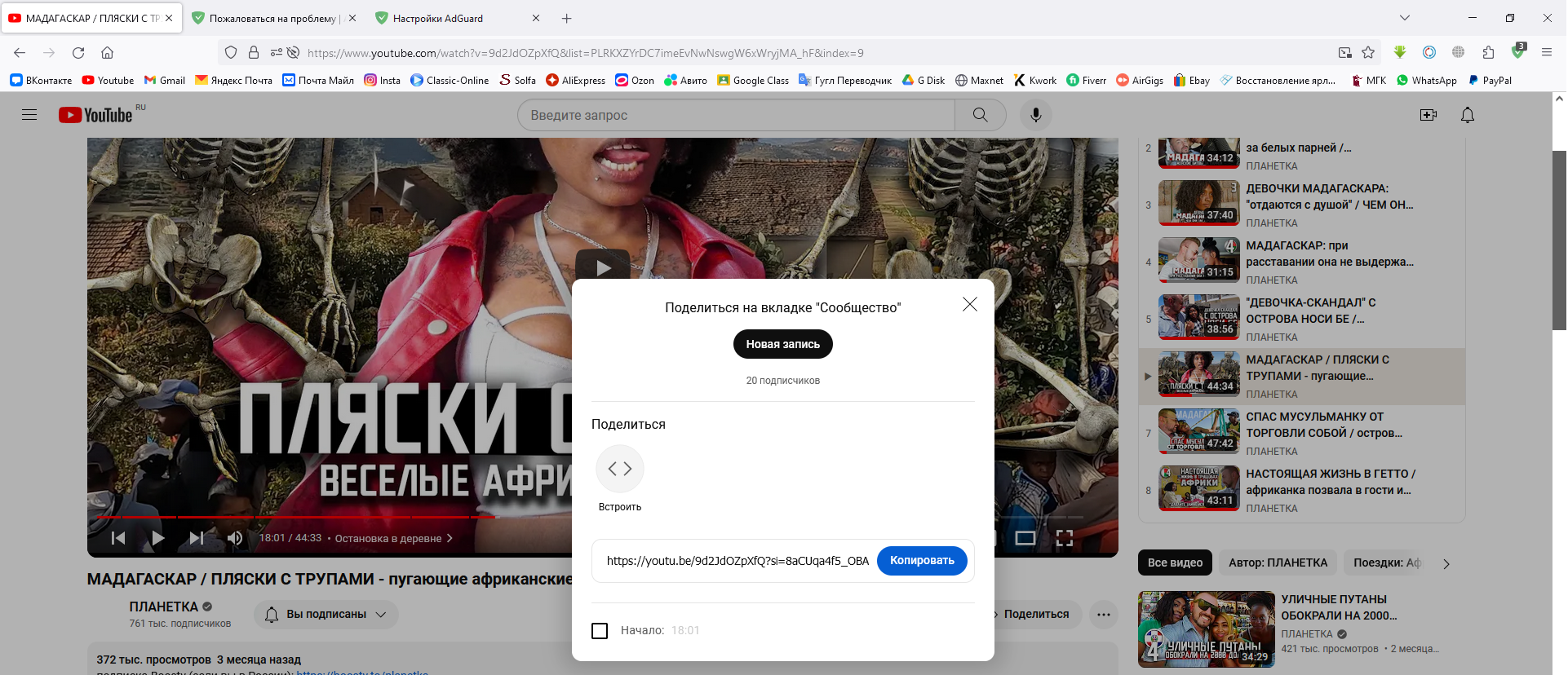Click the Embed (Встроить) icon
Screen dimensions: 1568x675
pyautogui.click(x=619, y=469)
